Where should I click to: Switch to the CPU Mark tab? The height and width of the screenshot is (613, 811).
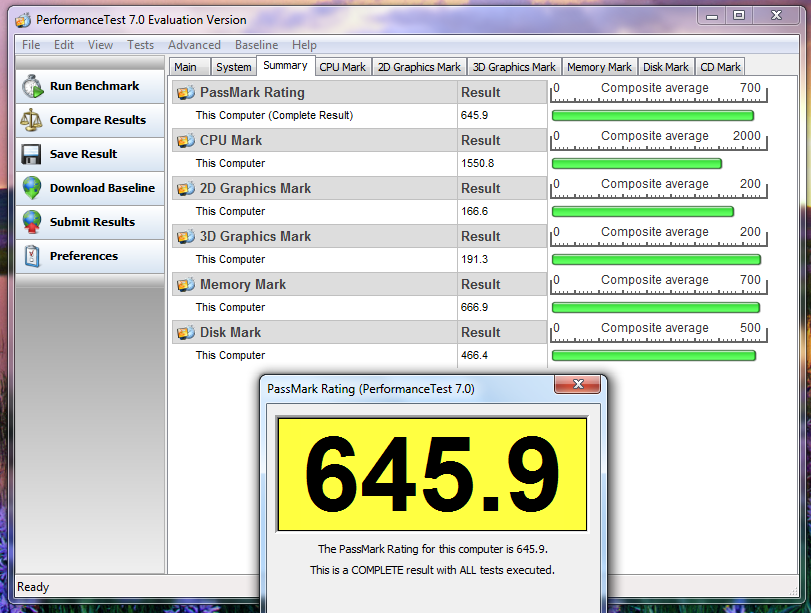point(342,67)
